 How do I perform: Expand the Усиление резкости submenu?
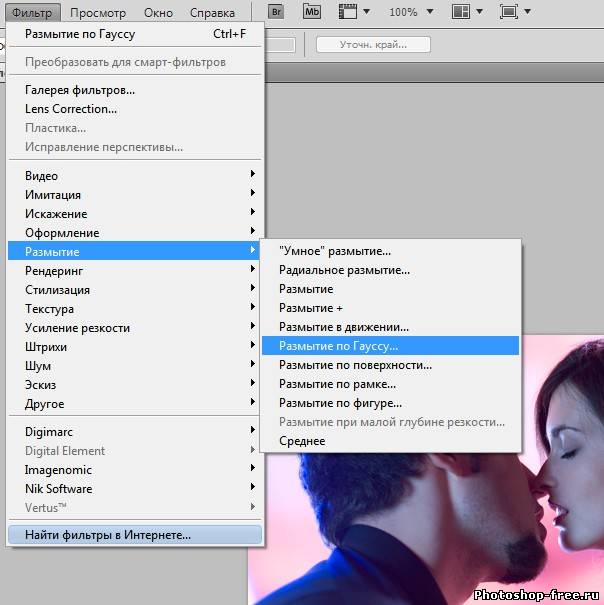tap(78, 328)
